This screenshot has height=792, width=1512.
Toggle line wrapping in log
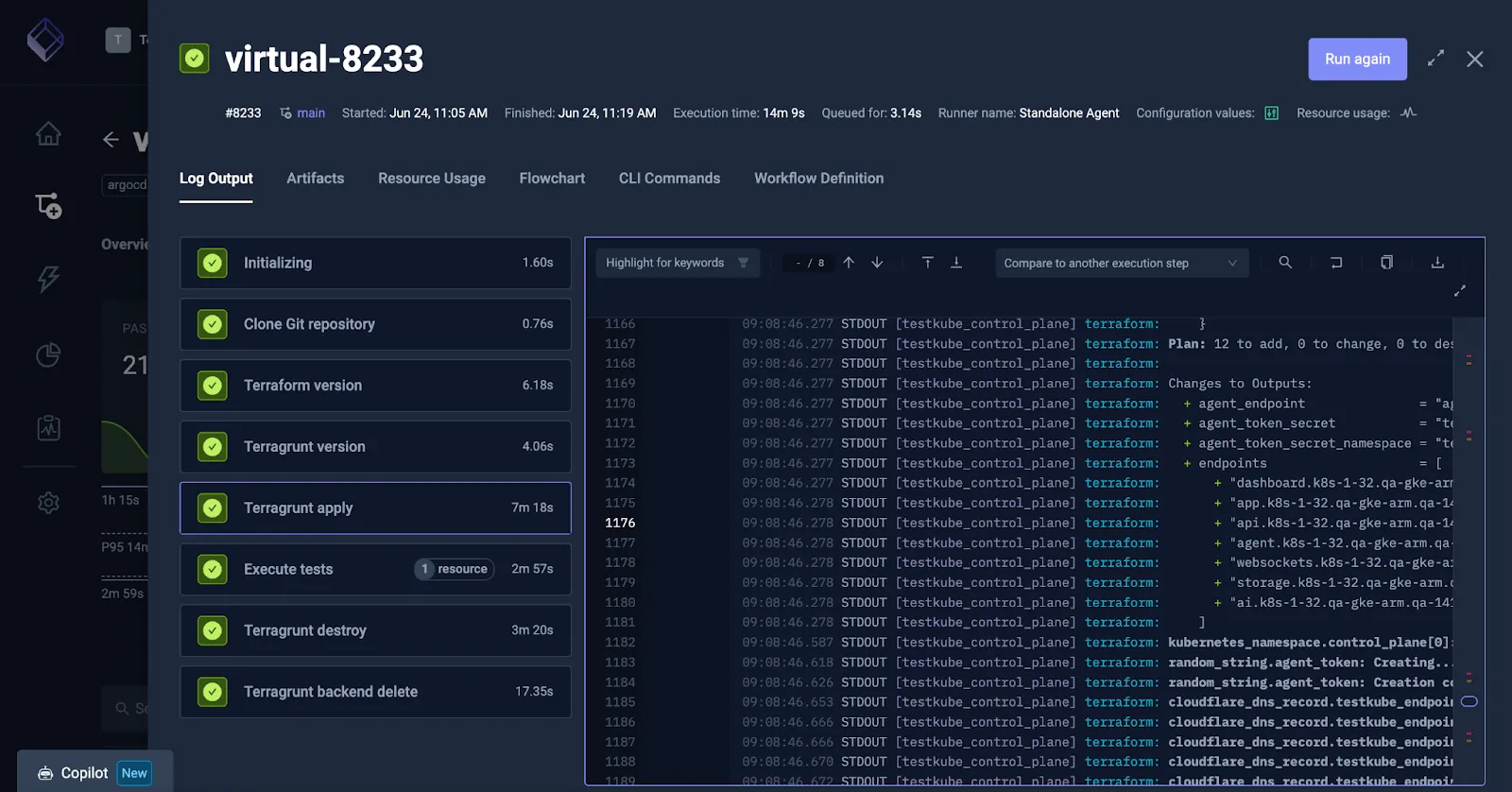(x=1336, y=263)
